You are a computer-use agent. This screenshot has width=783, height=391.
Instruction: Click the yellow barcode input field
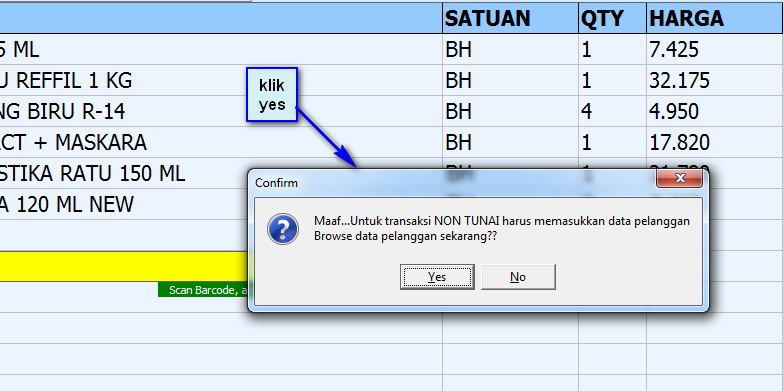point(125,266)
